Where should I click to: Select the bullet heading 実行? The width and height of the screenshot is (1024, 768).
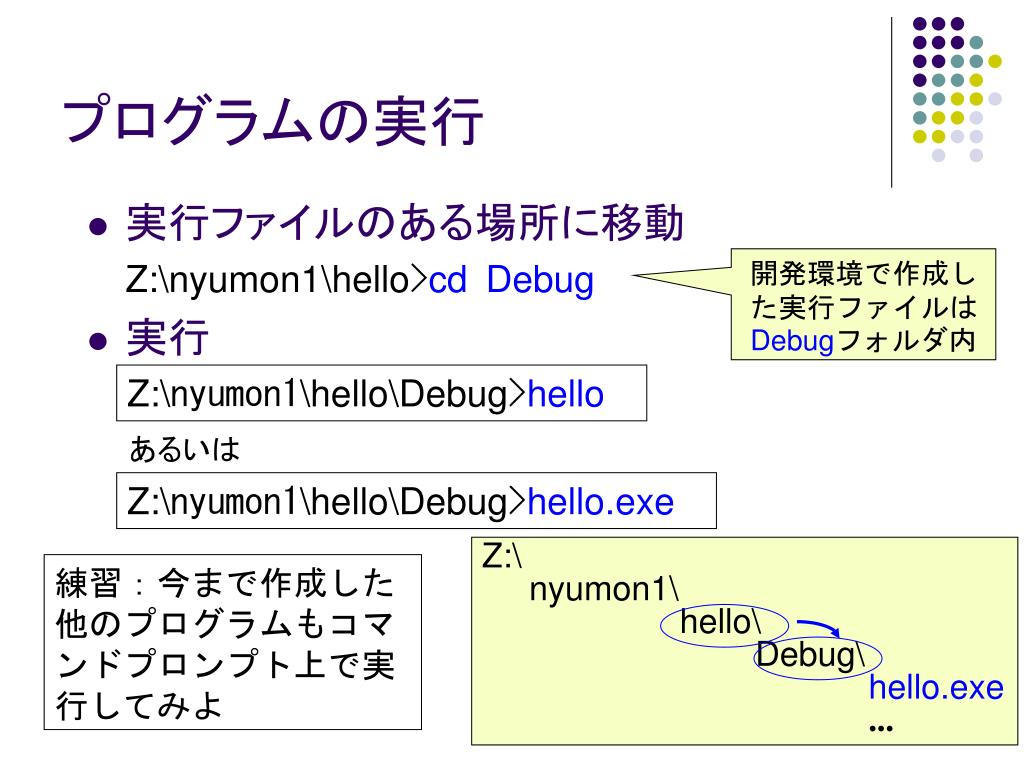point(167,338)
